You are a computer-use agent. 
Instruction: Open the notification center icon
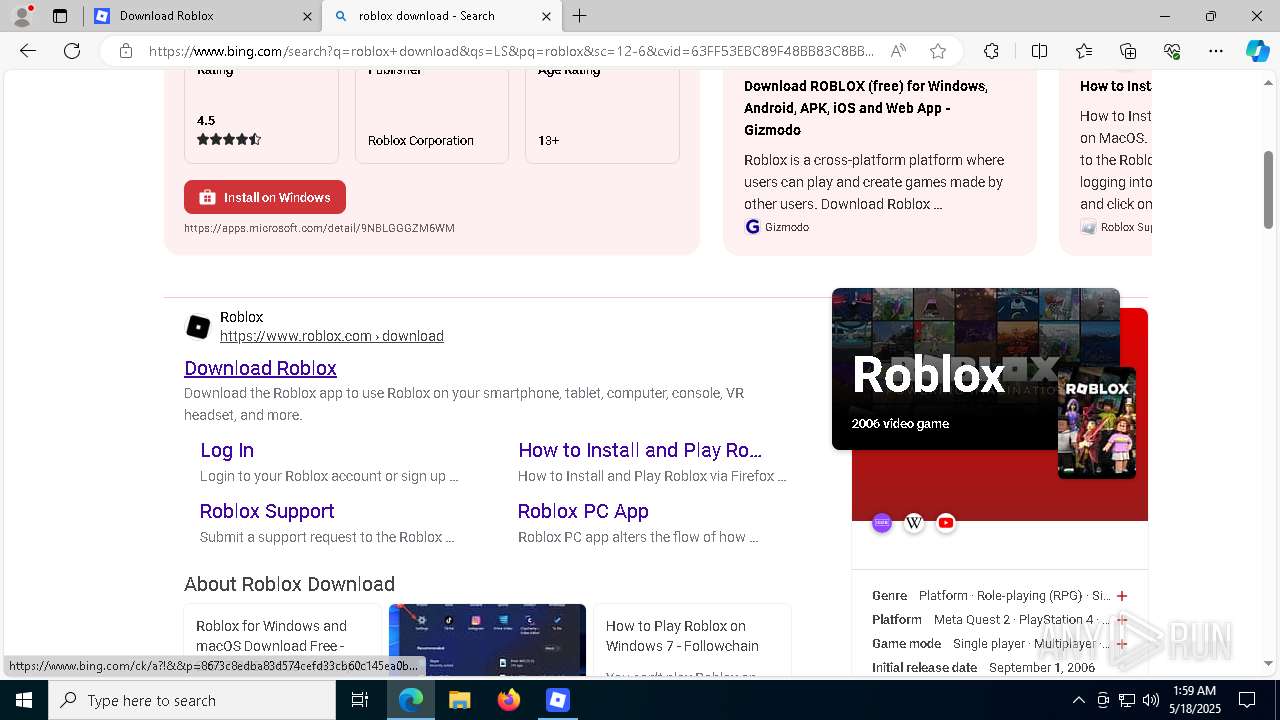1247,700
